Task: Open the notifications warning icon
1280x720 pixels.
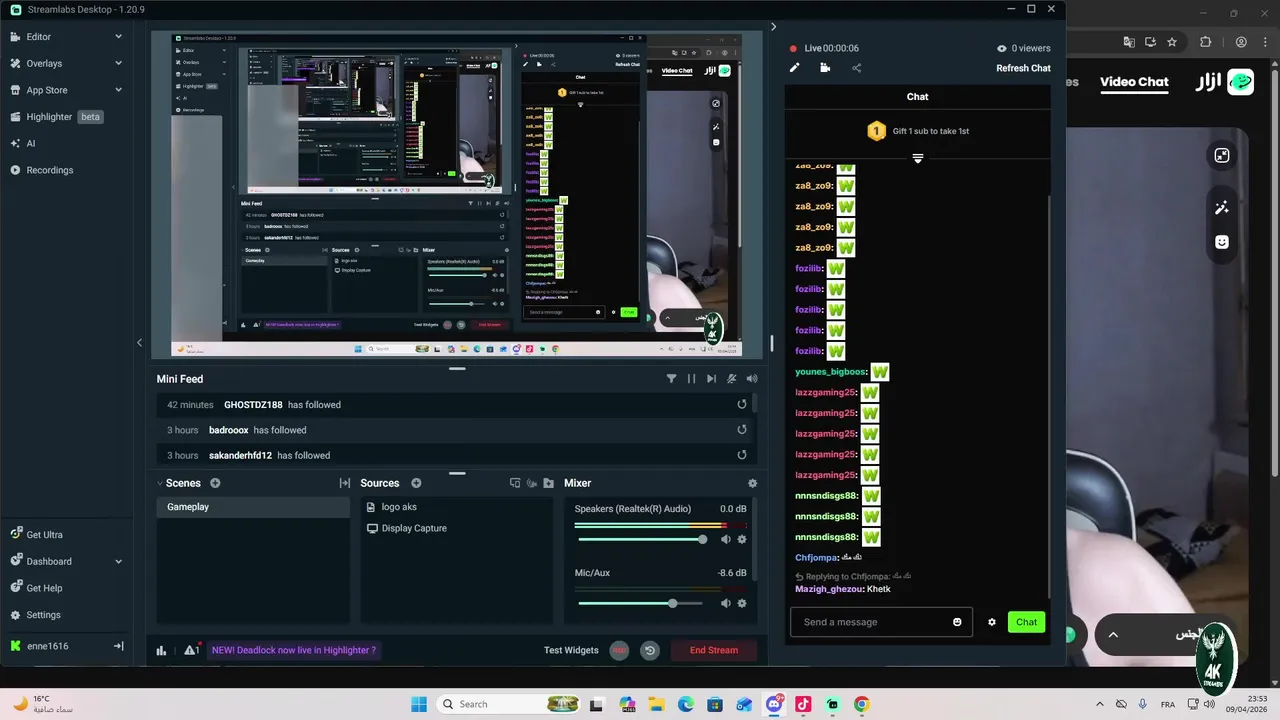Action: pyautogui.click(x=191, y=650)
